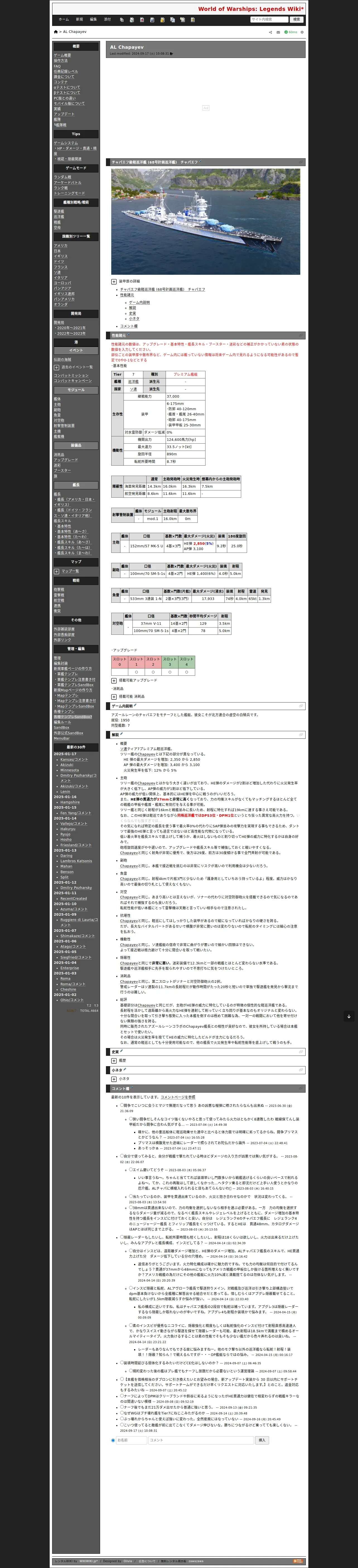
Task: Expand the 装甲厚の詳細 section
Action: (114, 282)
